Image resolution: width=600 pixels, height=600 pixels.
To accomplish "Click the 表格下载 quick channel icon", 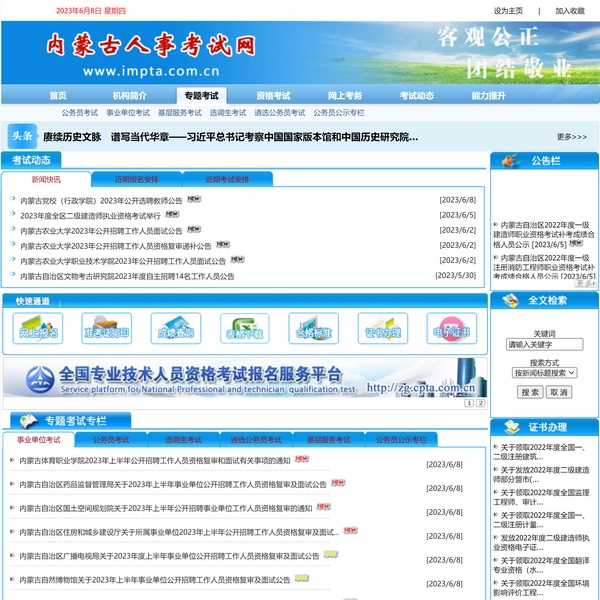I will click(244, 327).
